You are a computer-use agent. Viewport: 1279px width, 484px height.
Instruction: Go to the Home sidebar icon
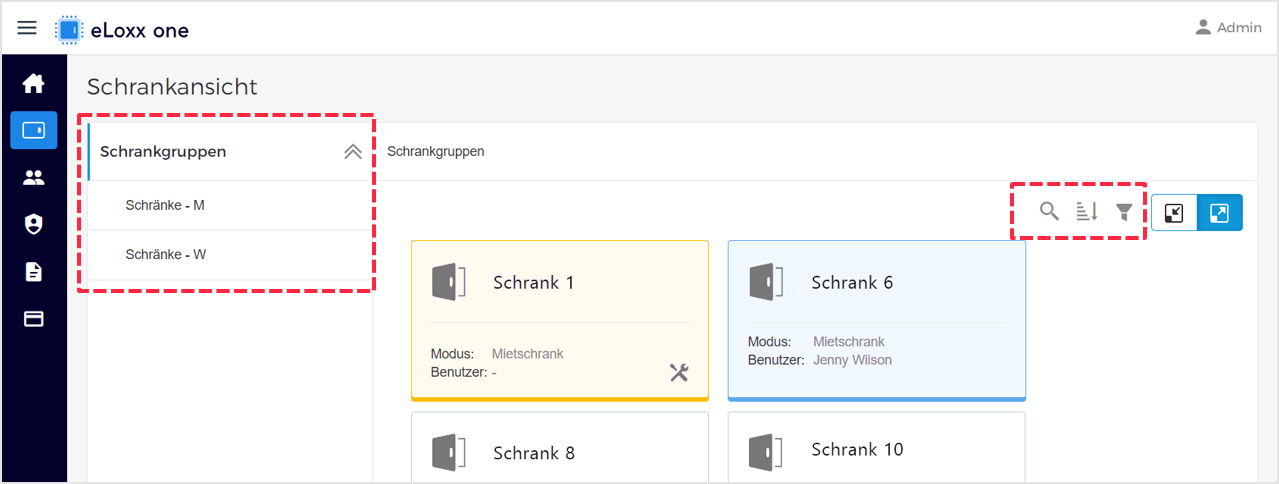pos(34,83)
